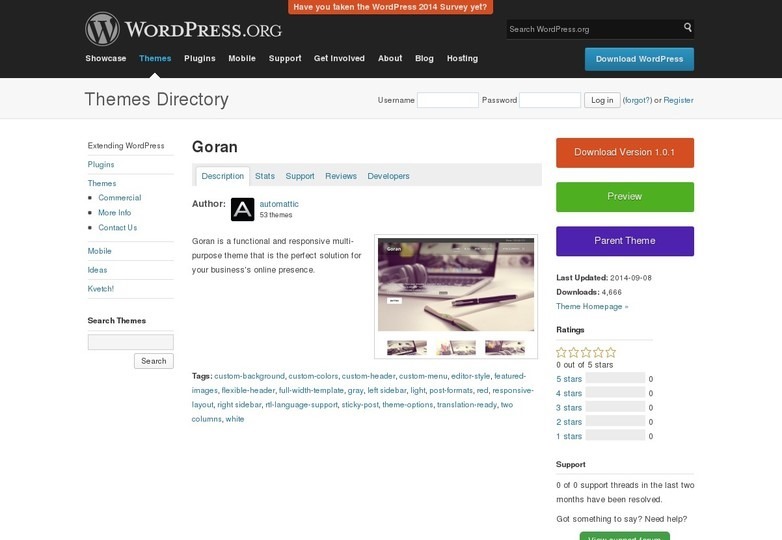Open Plugins in the top navigation

(200, 58)
